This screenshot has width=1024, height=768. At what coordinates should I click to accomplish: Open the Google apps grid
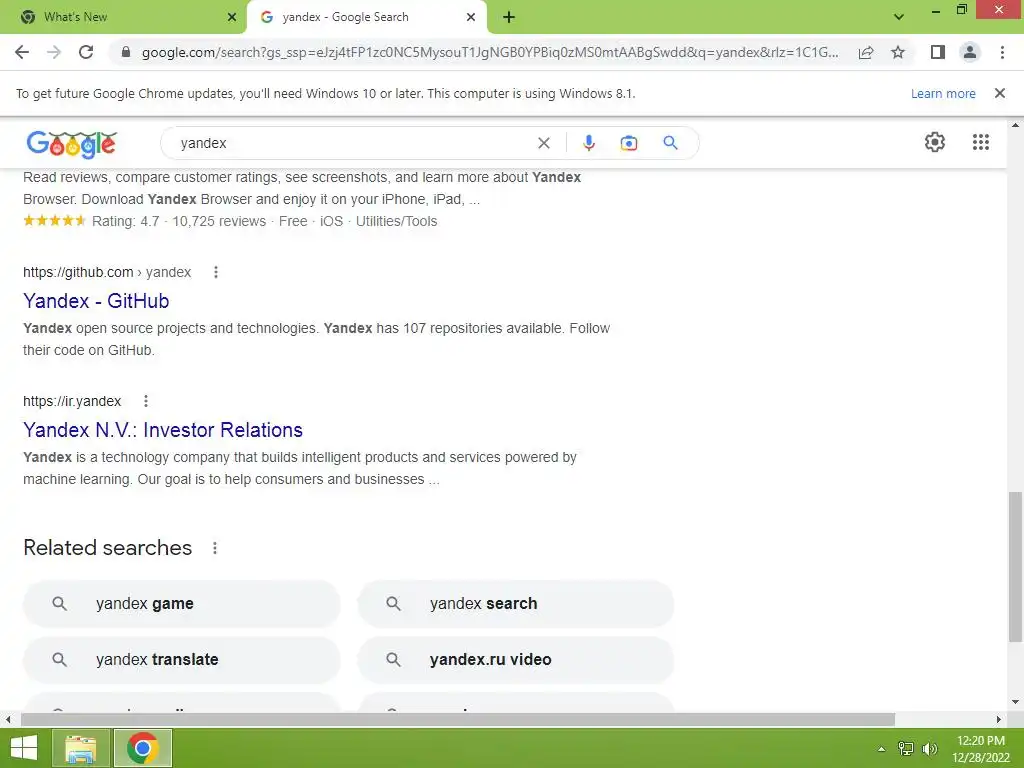[x=980, y=142]
